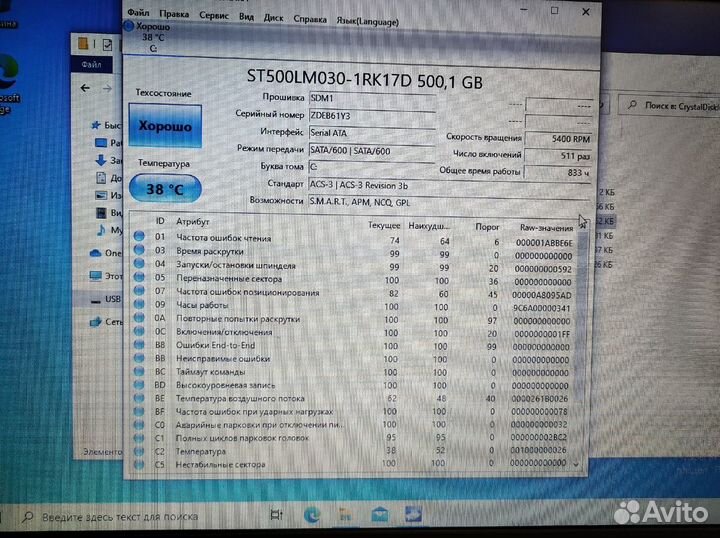Open the Файл tab in the Explorer window
This screenshot has width=720, height=538.
[x=91, y=65]
